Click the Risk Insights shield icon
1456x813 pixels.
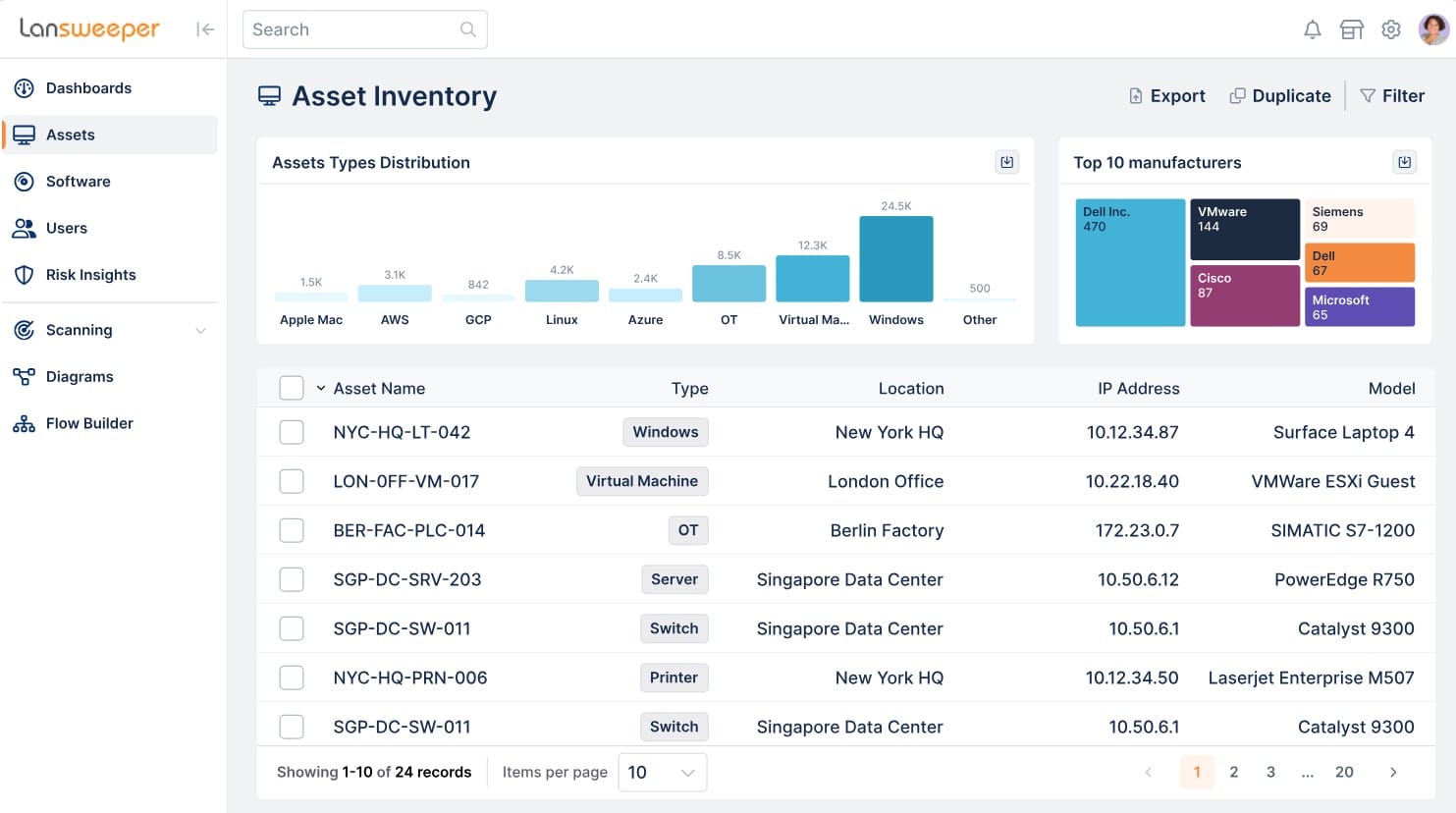[25, 275]
